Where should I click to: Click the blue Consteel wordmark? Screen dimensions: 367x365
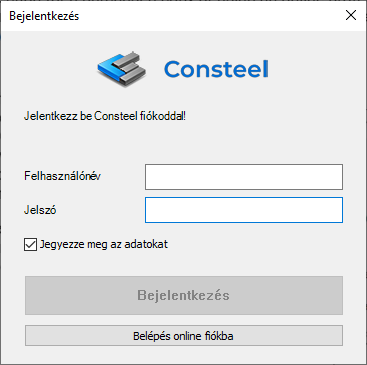[216, 69]
